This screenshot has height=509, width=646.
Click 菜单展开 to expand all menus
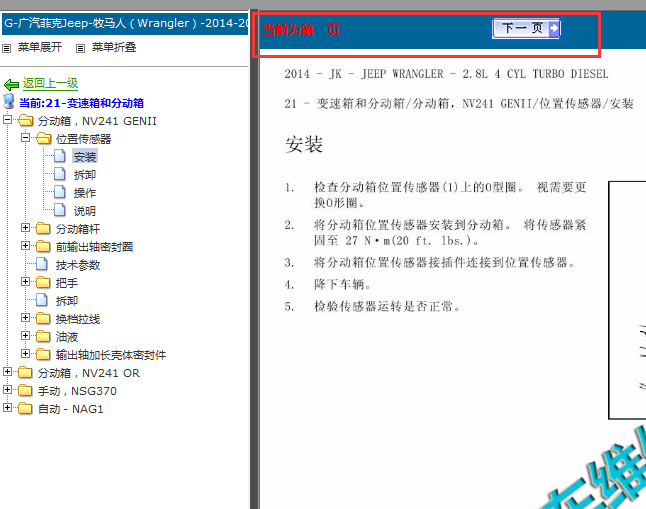(x=40, y=47)
